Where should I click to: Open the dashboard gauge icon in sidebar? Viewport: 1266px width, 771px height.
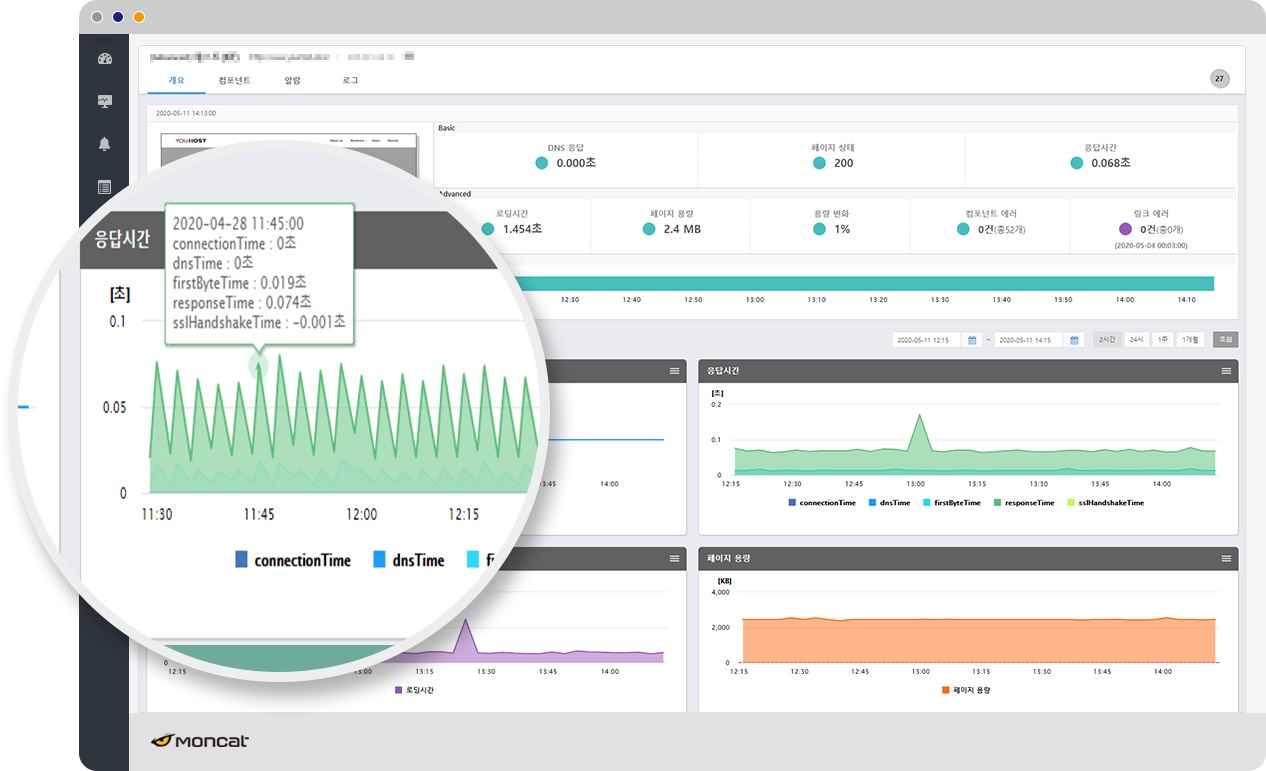click(105, 59)
